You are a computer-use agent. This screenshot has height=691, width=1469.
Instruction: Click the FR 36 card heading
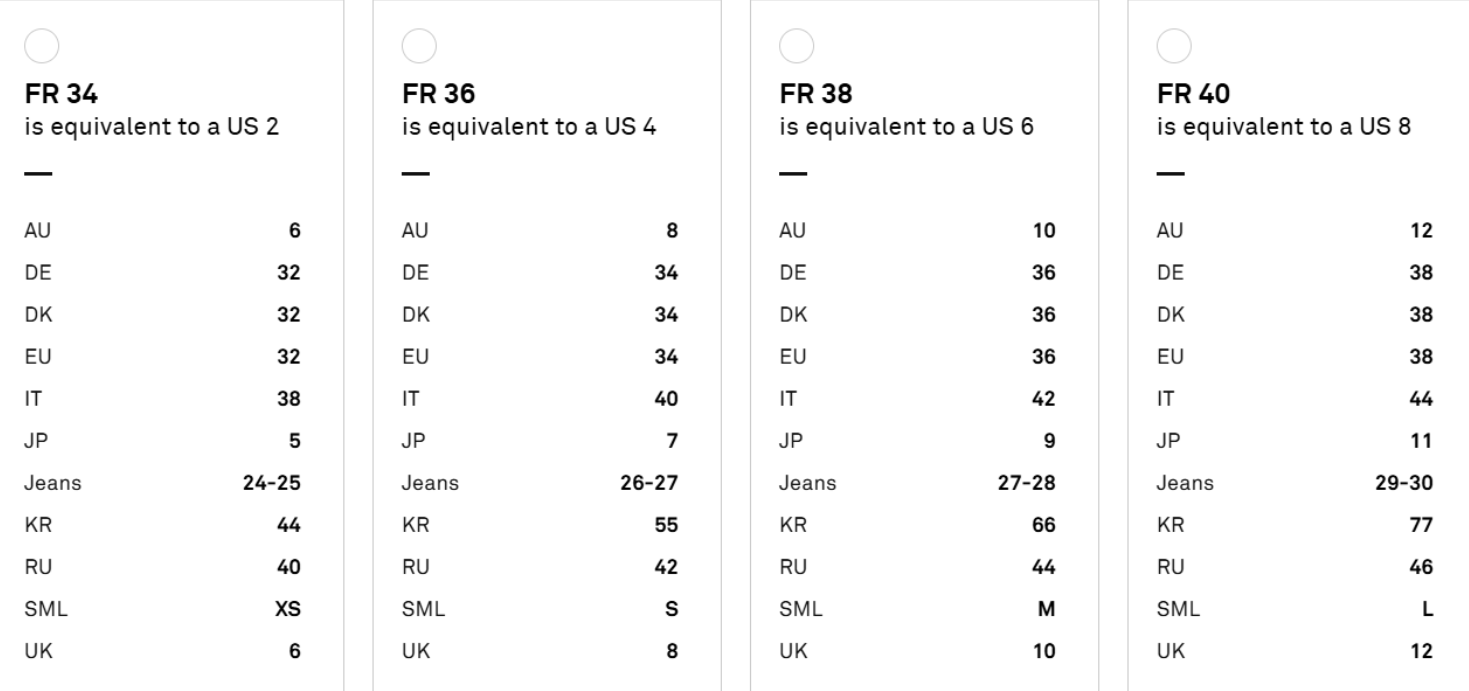(x=439, y=94)
